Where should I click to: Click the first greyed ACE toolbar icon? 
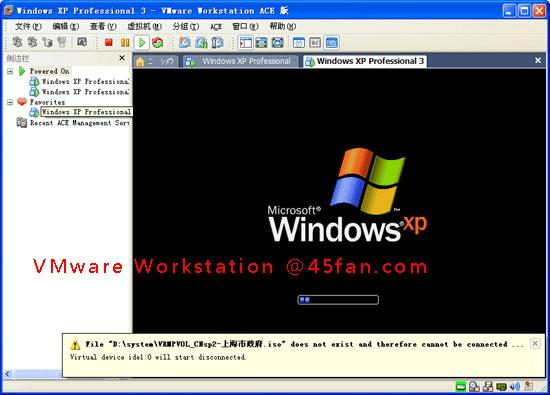(17, 42)
